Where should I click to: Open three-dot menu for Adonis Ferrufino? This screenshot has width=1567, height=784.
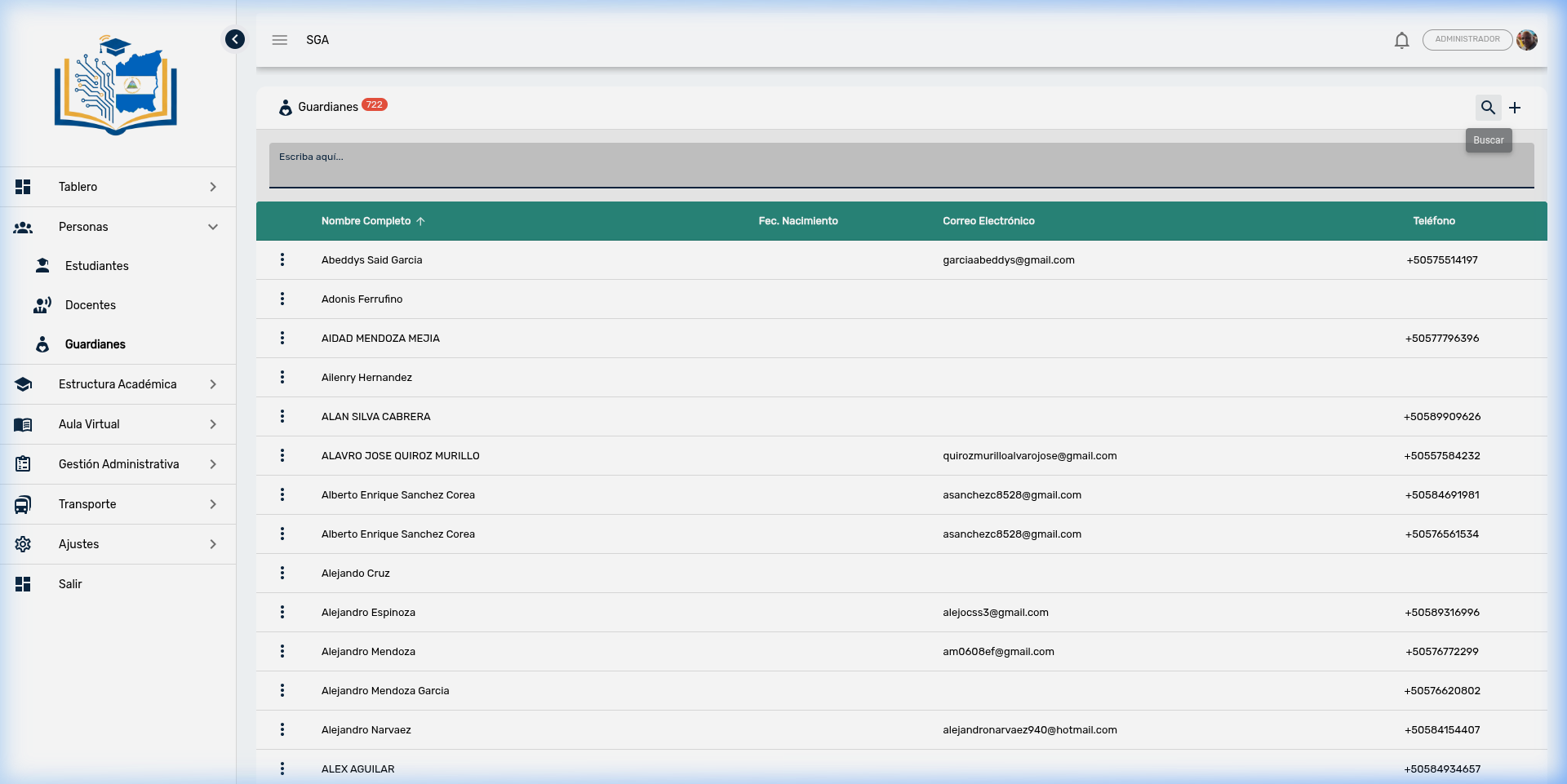click(x=282, y=299)
